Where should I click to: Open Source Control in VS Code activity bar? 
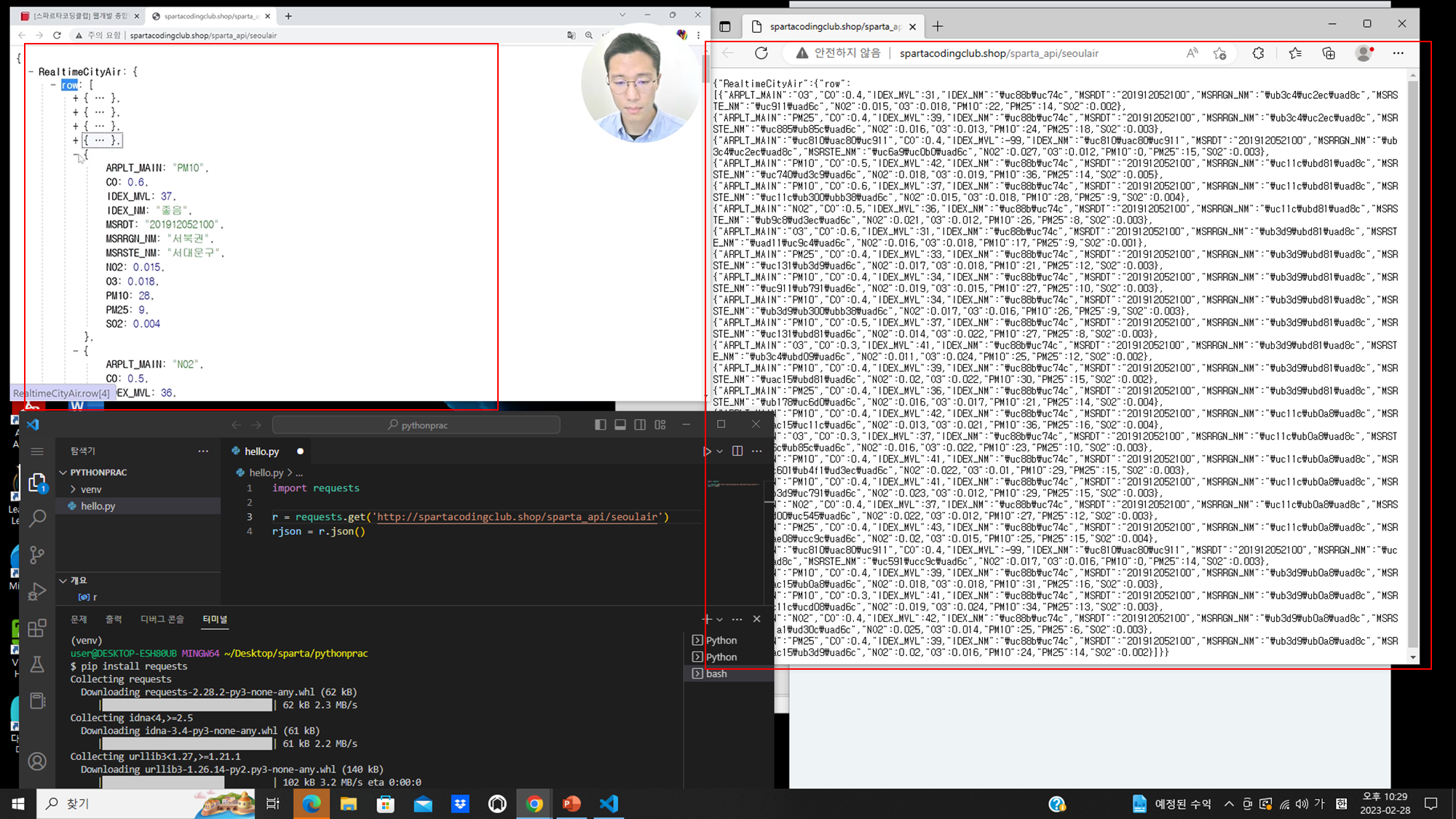coord(37,555)
